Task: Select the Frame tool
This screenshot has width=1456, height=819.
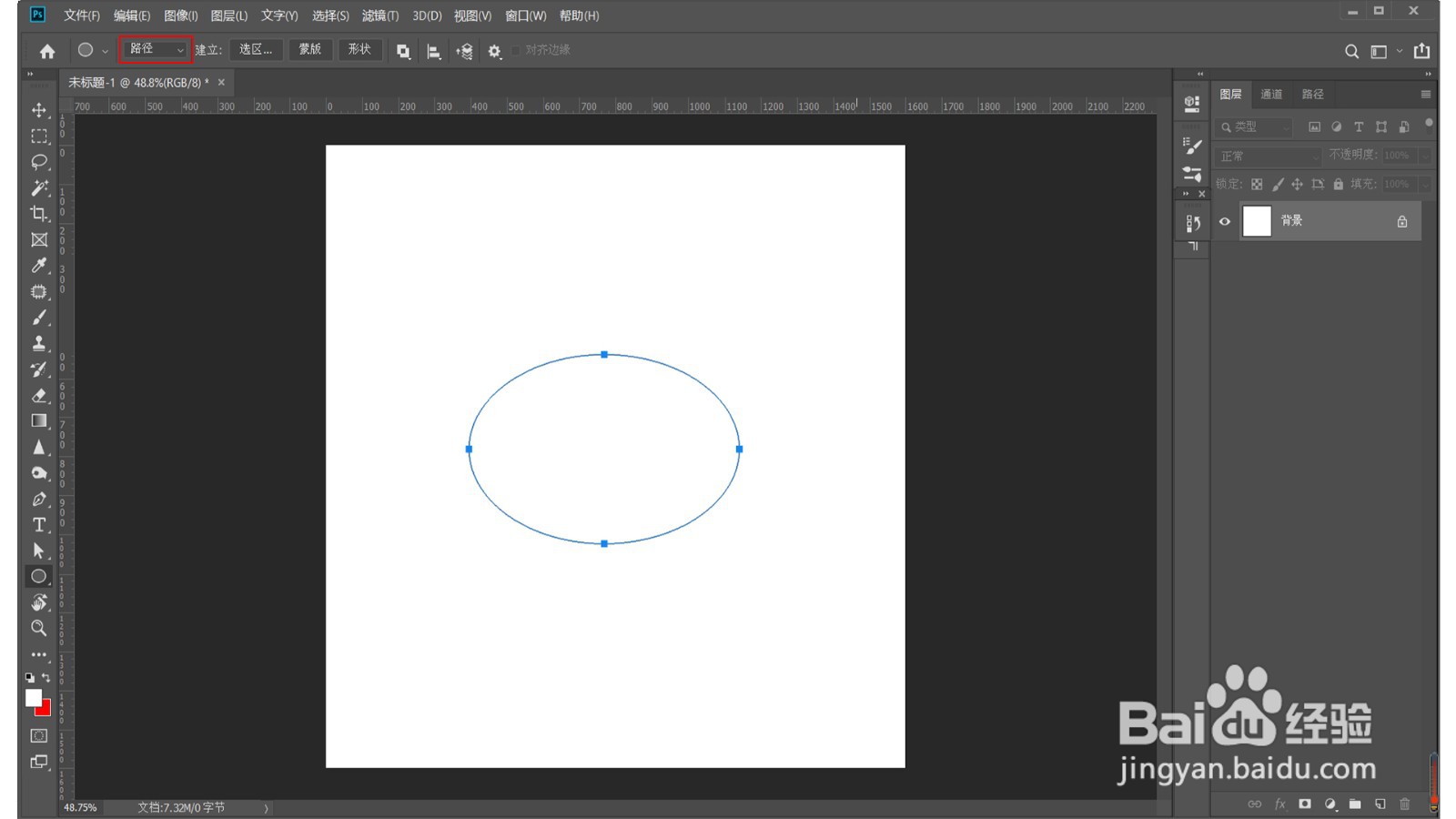Action: pos(39,240)
